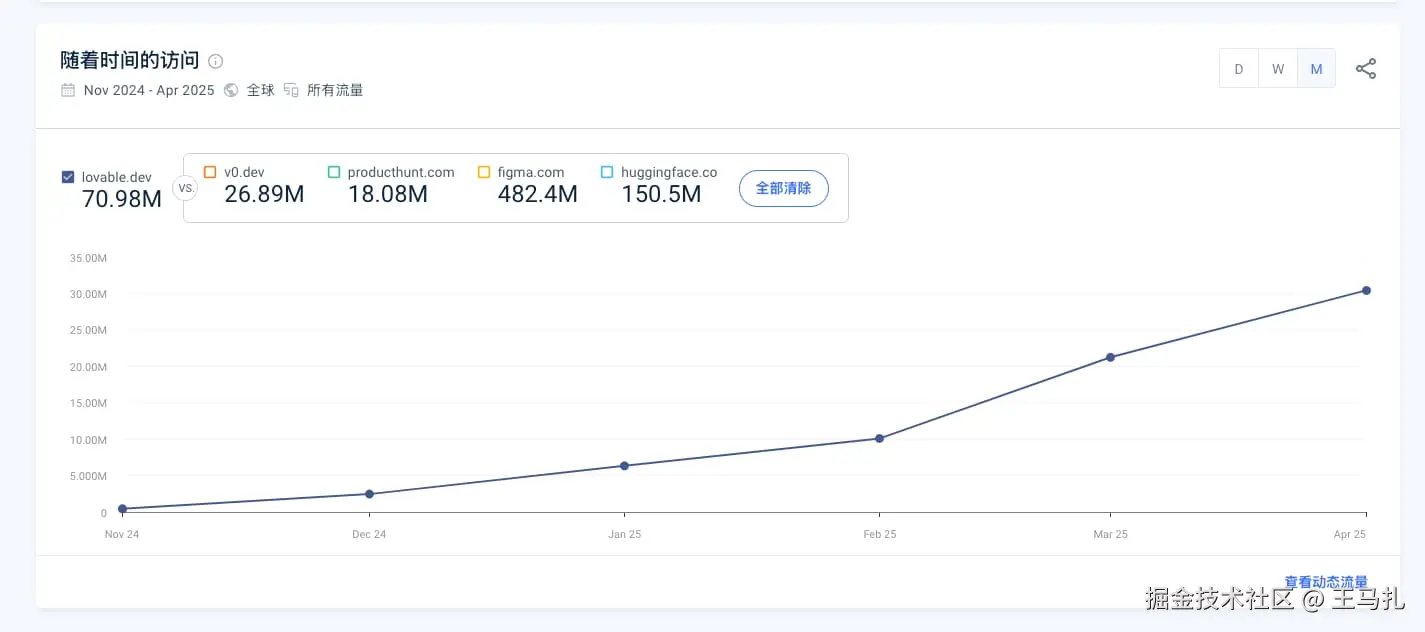Check the figma.com series checkbox
Screen dimensions: 1425x632
(x=484, y=172)
